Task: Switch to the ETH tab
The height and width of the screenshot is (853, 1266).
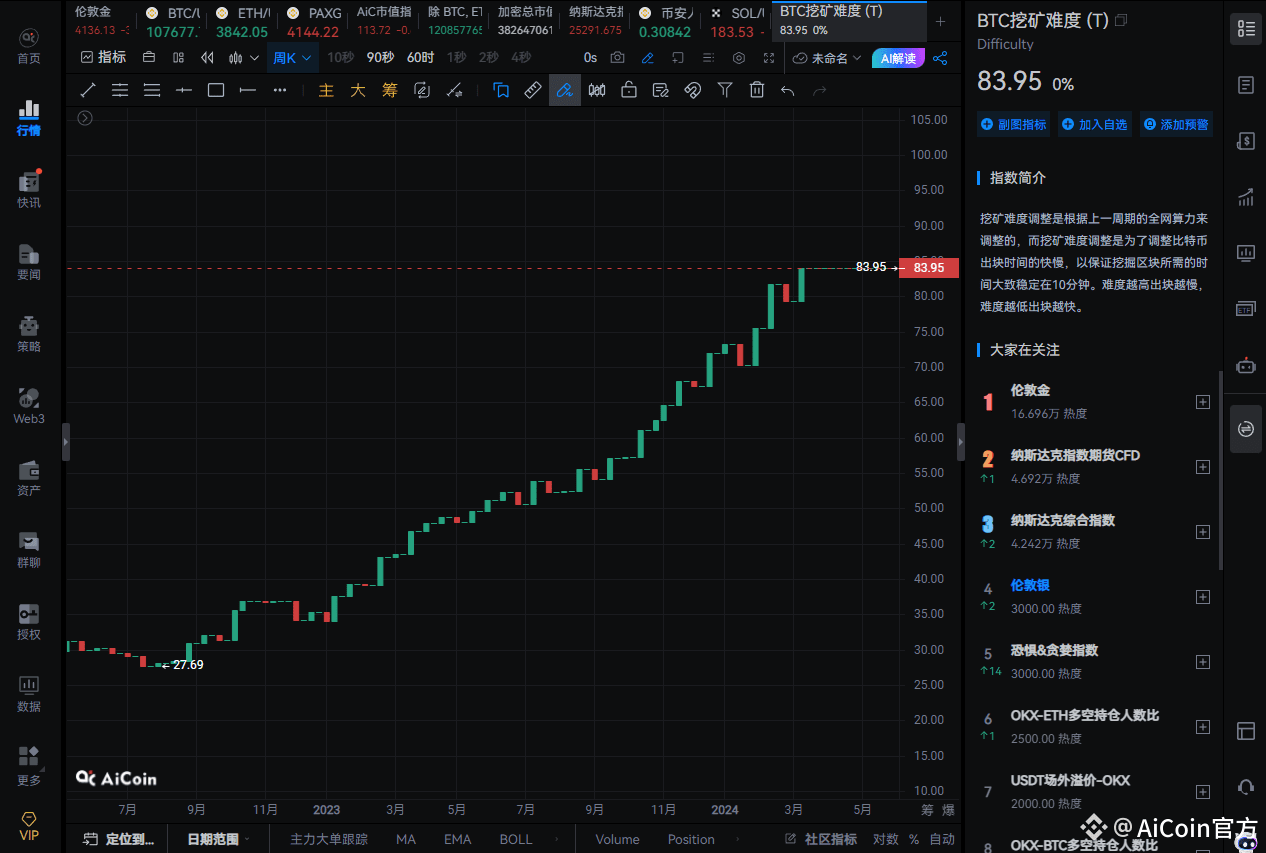Action: pyautogui.click(x=243, y=20)
